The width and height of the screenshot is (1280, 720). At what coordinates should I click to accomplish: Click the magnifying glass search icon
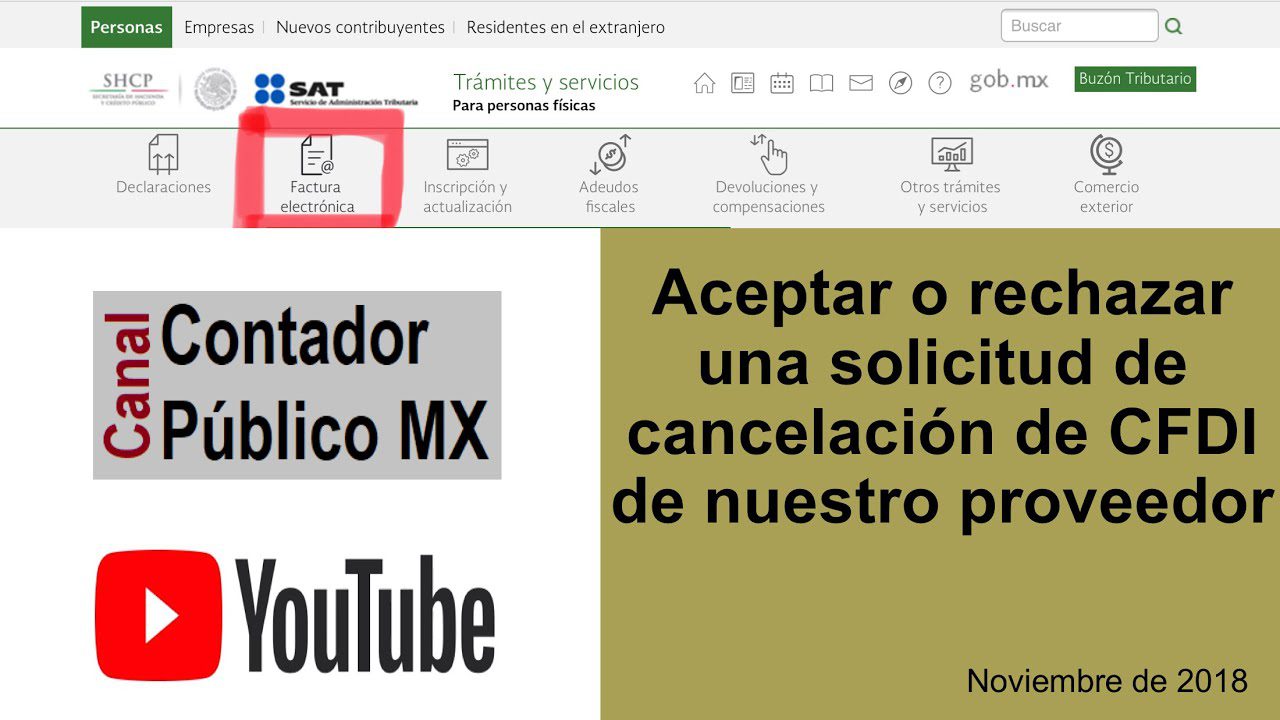[x=1172, y=26]
